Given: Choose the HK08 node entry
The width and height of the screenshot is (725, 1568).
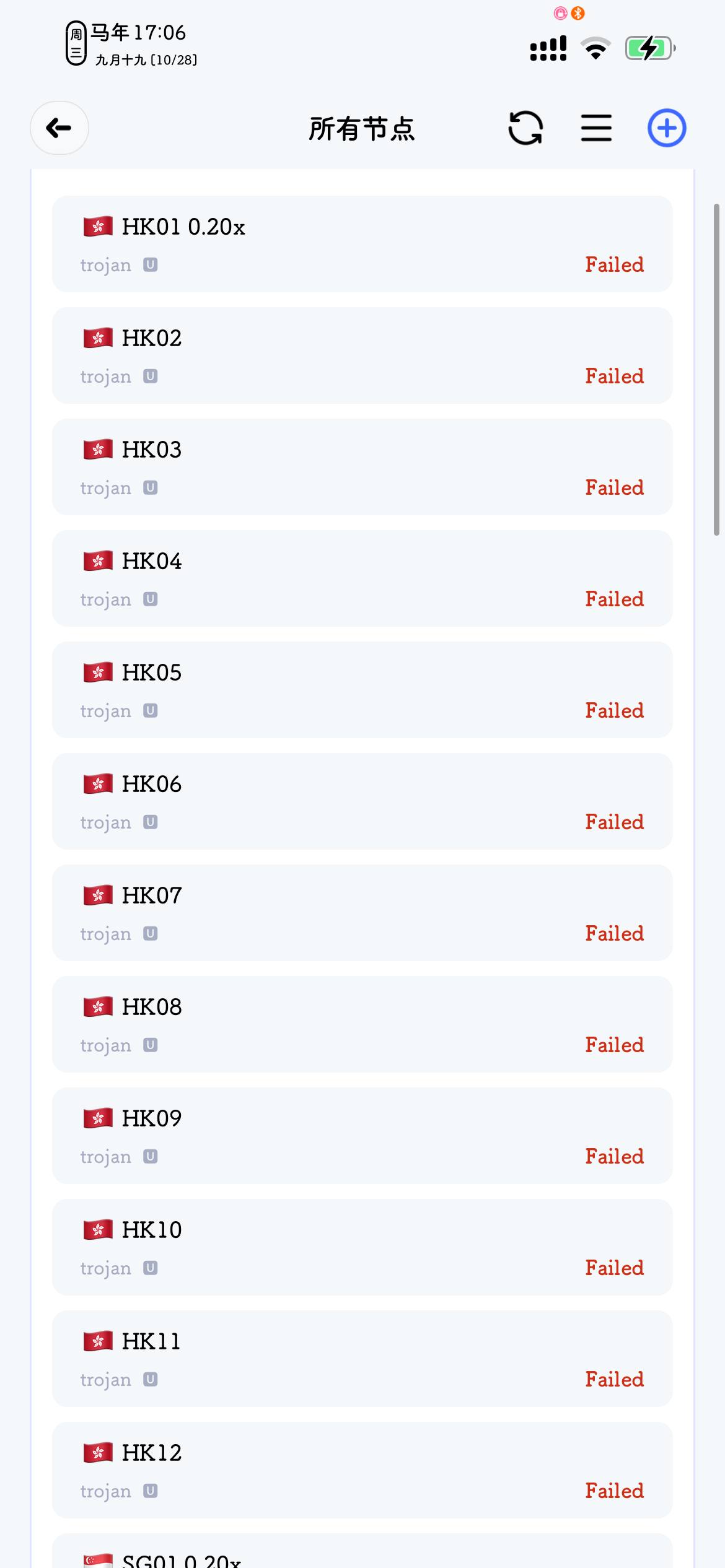Looking at the screenshot, I should click(x=362, y=1024).
